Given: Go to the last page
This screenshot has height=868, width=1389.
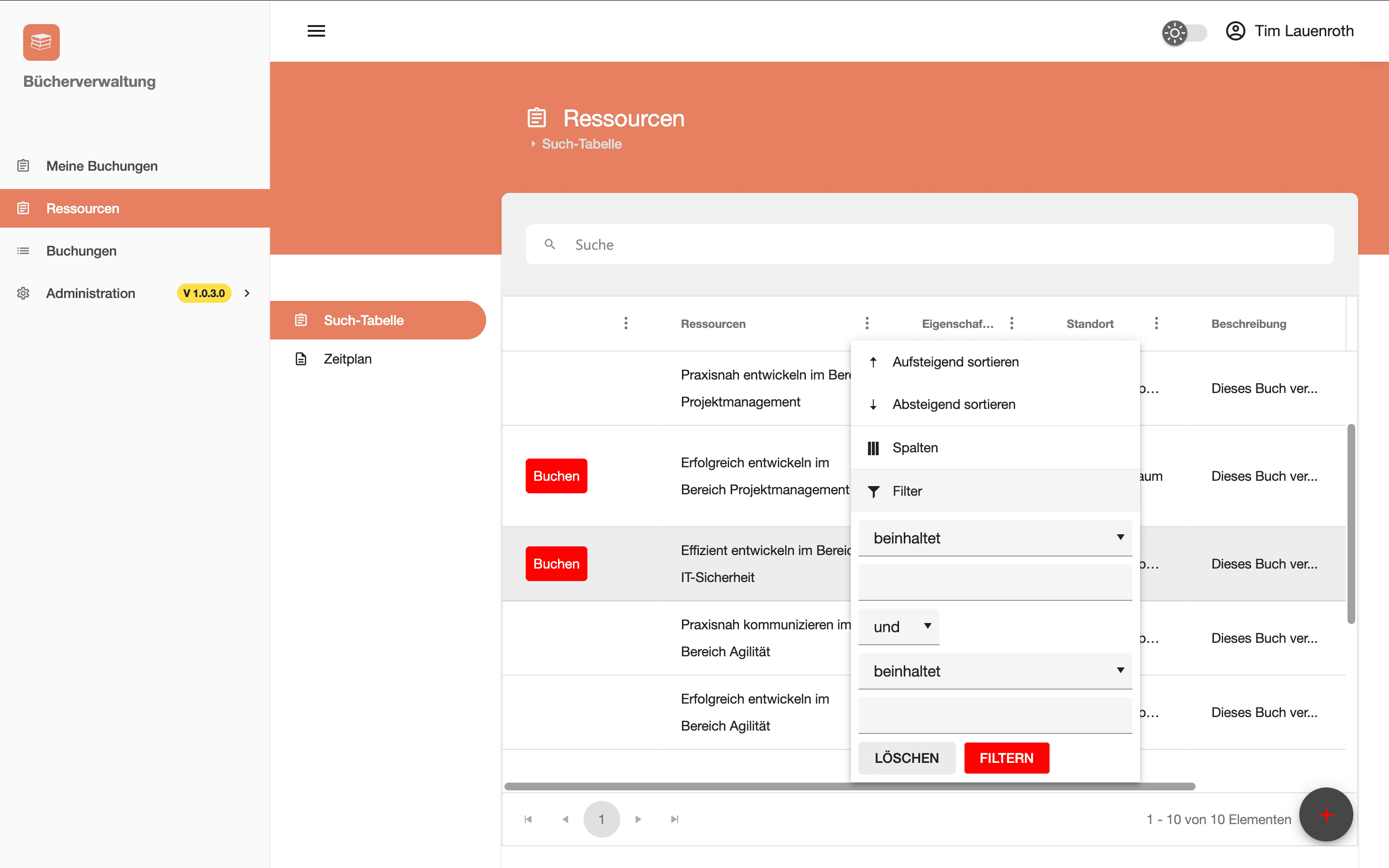Looking at the screenshot, I should 675,819.
